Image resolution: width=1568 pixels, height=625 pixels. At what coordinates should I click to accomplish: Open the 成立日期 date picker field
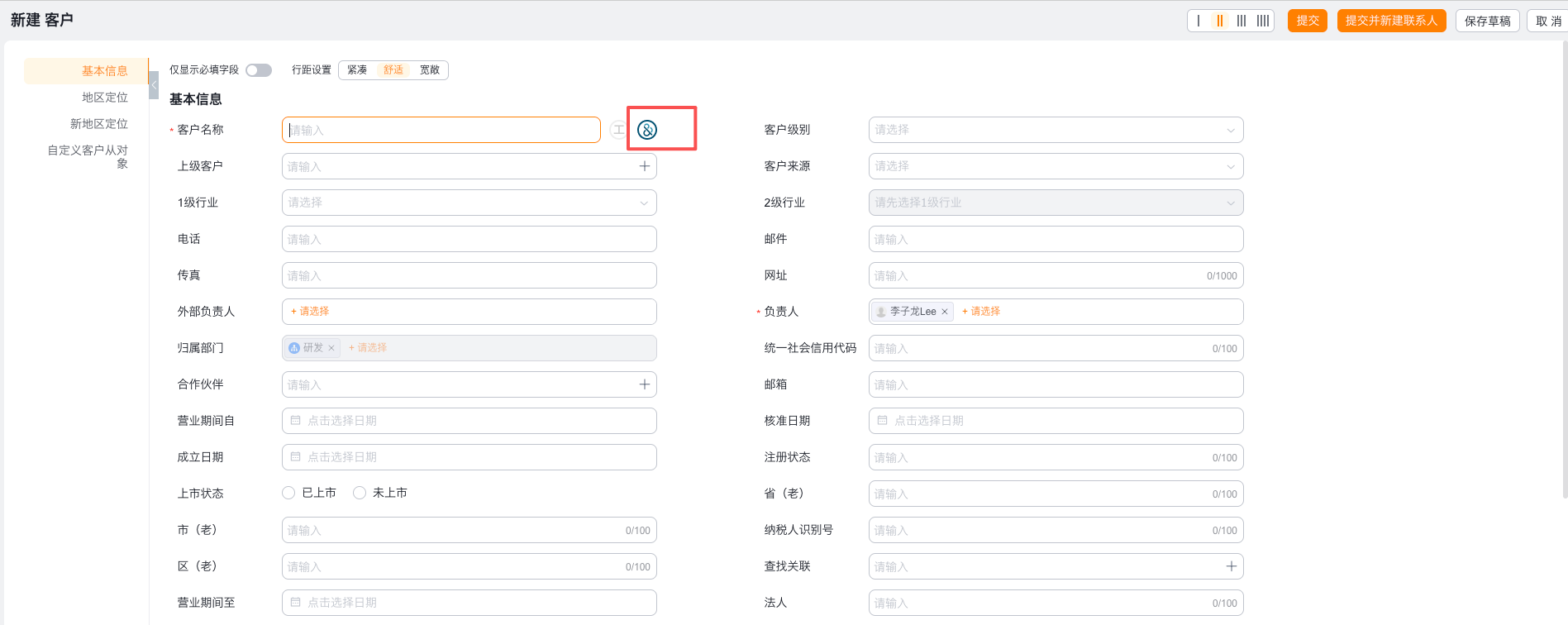(469, 457)
